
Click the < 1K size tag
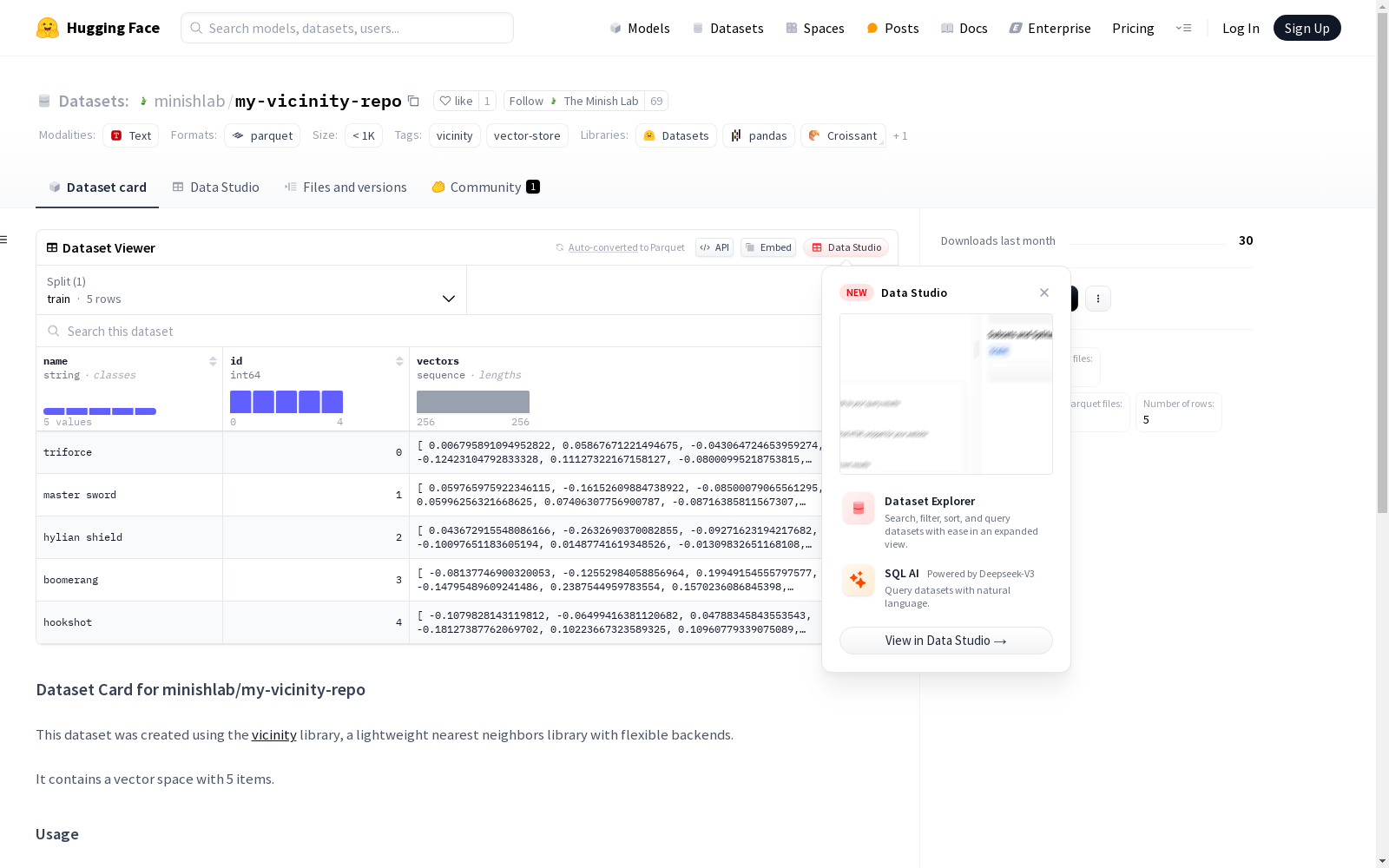[x=364, y=135]
